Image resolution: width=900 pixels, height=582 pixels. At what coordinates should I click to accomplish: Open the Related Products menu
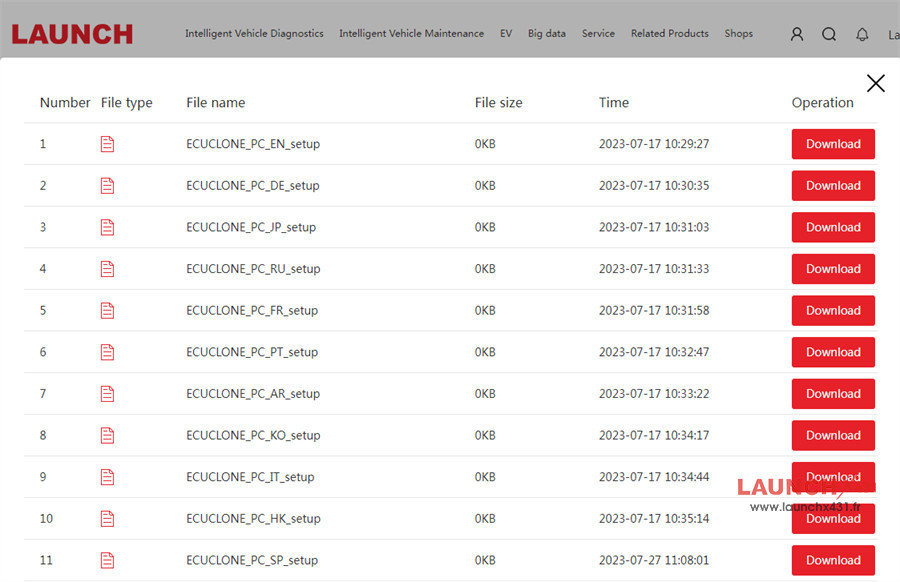[670, 34]
